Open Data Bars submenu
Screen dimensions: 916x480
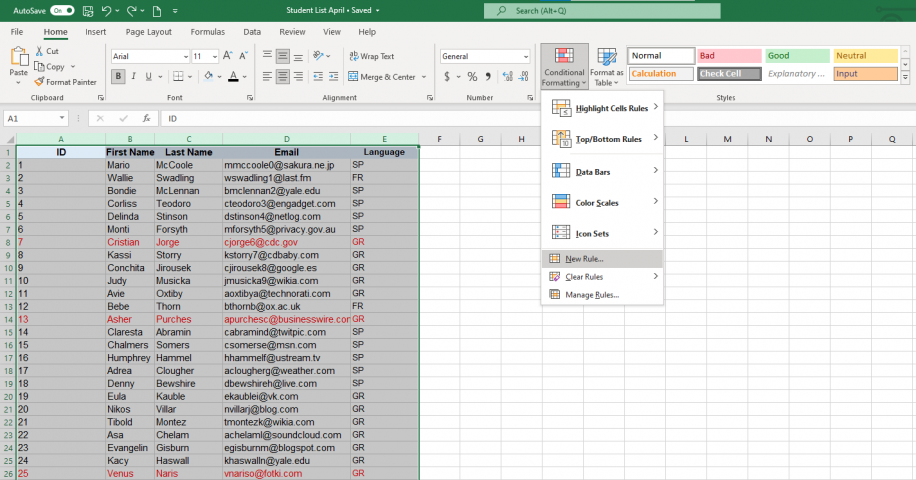(x=602, y=171)
